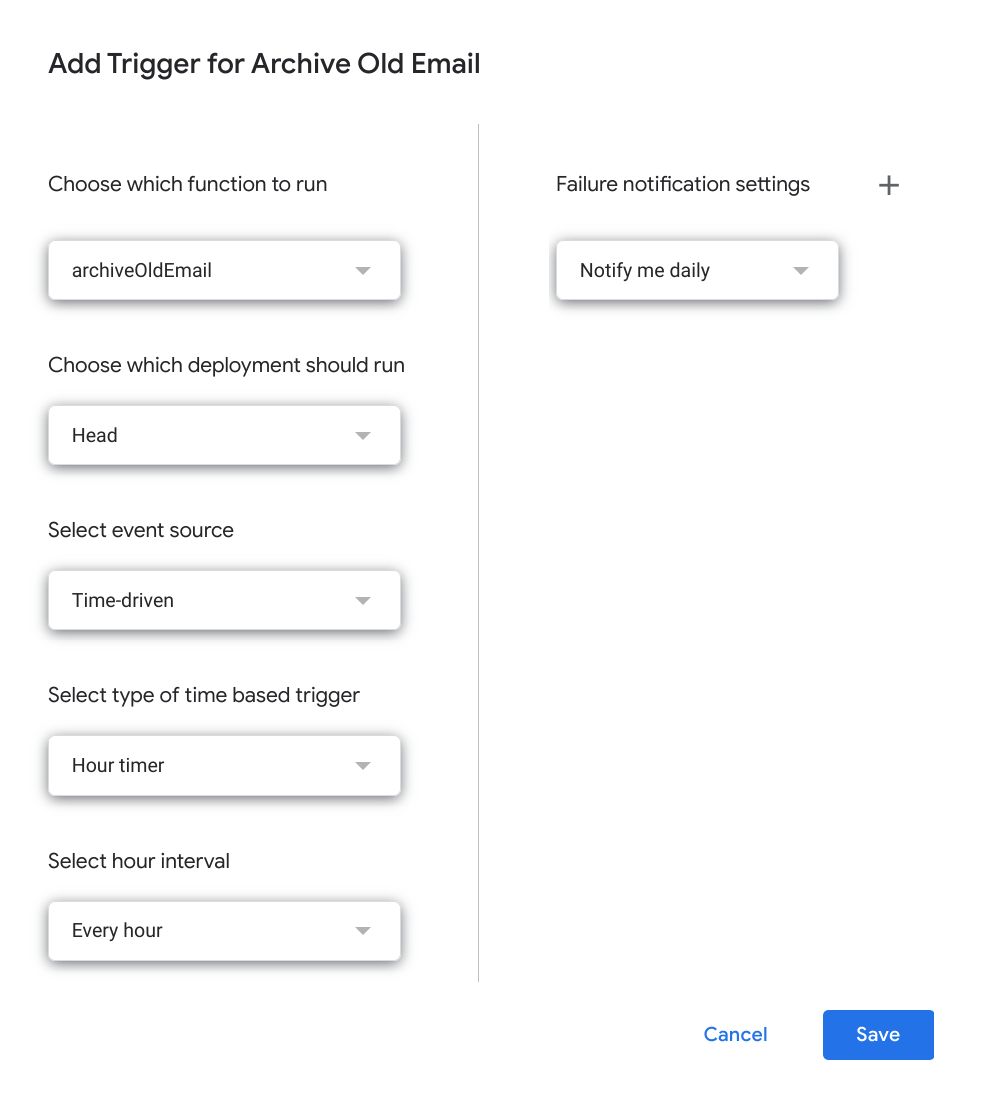Viewport: 982px width, 1099px height.
Task: Open the deployment dropdown showing Head
Action: 224,435
